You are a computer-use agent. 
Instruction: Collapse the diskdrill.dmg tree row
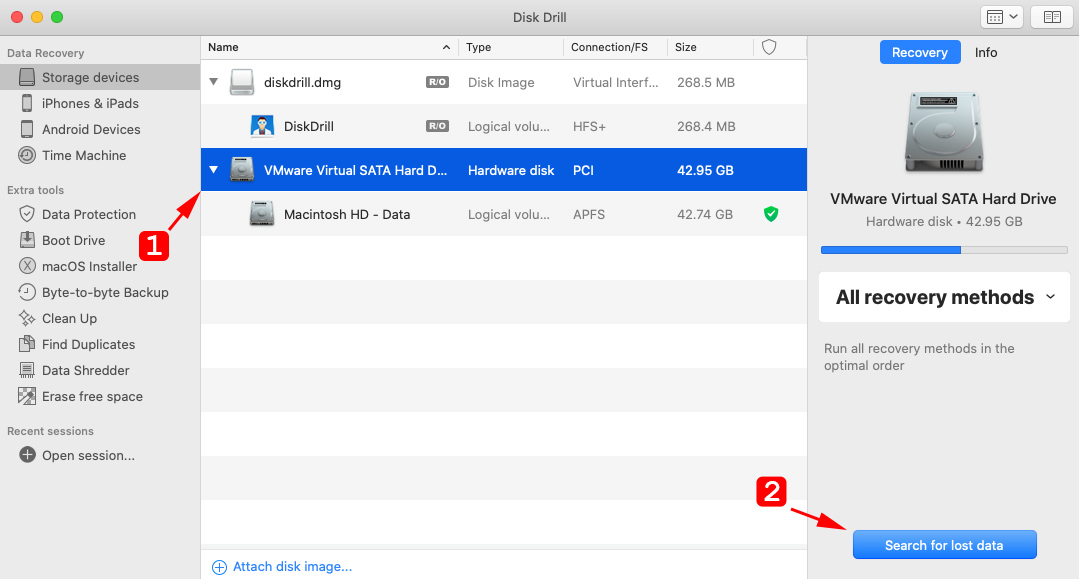click(214, 82)
